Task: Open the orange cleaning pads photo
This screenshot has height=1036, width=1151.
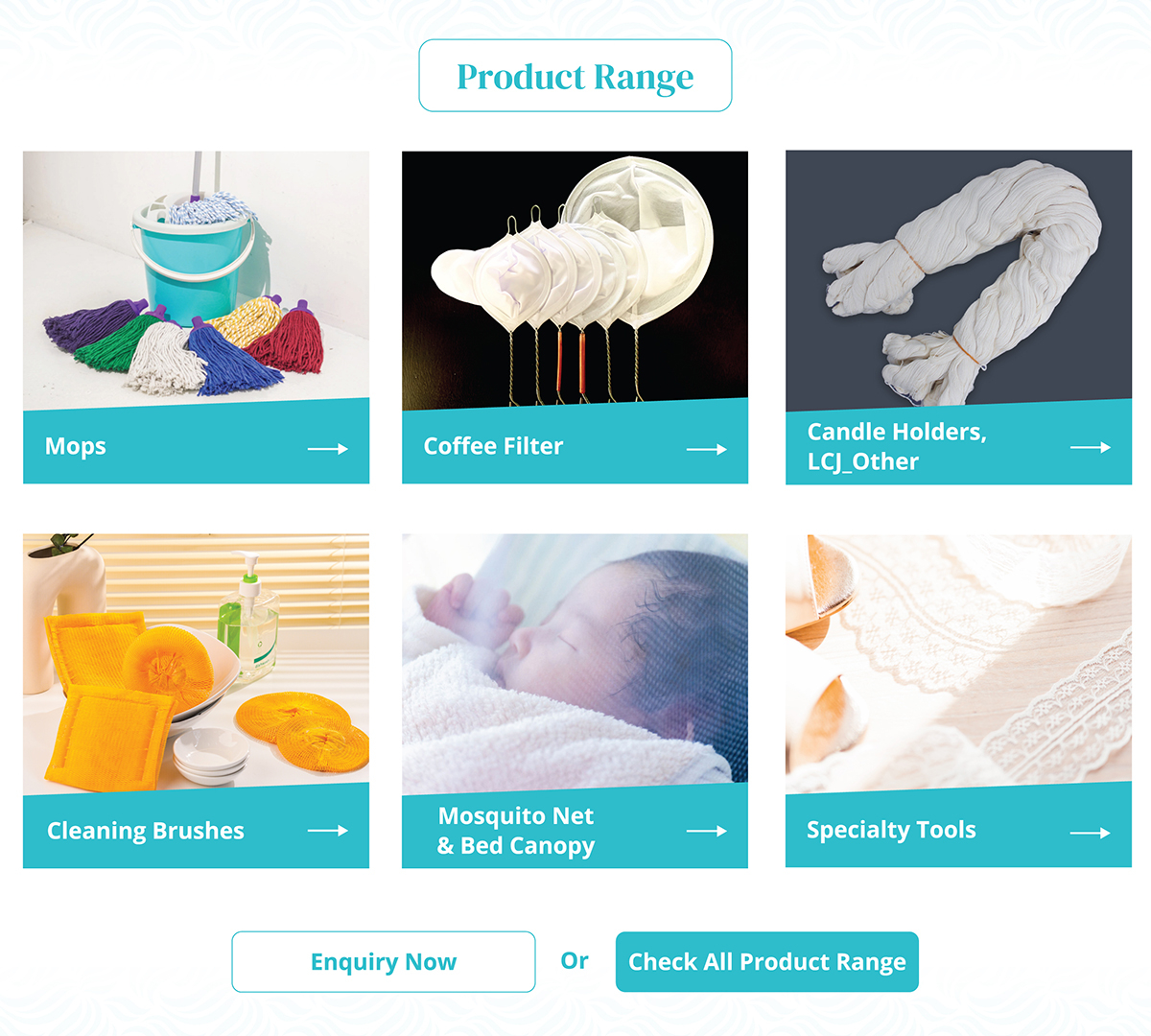Action: point(196,662)
